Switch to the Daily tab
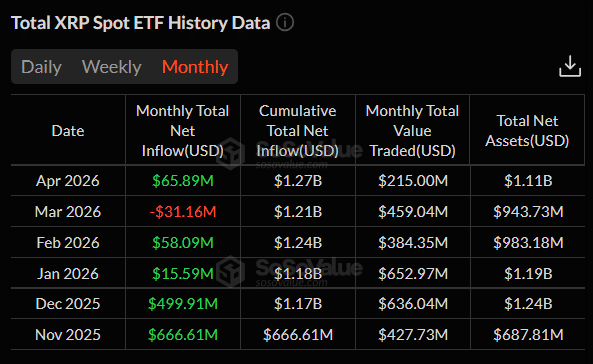The image size is (593, 364). [41, 67]
